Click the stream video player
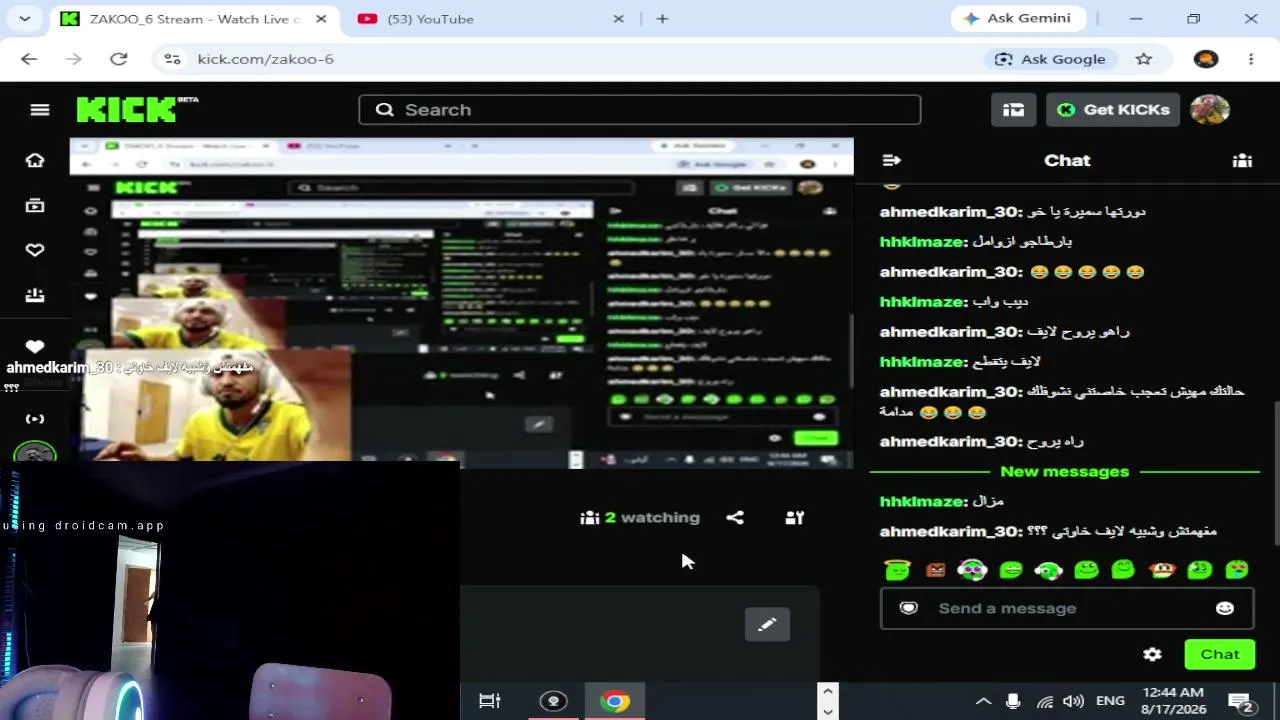 (461, 303)
